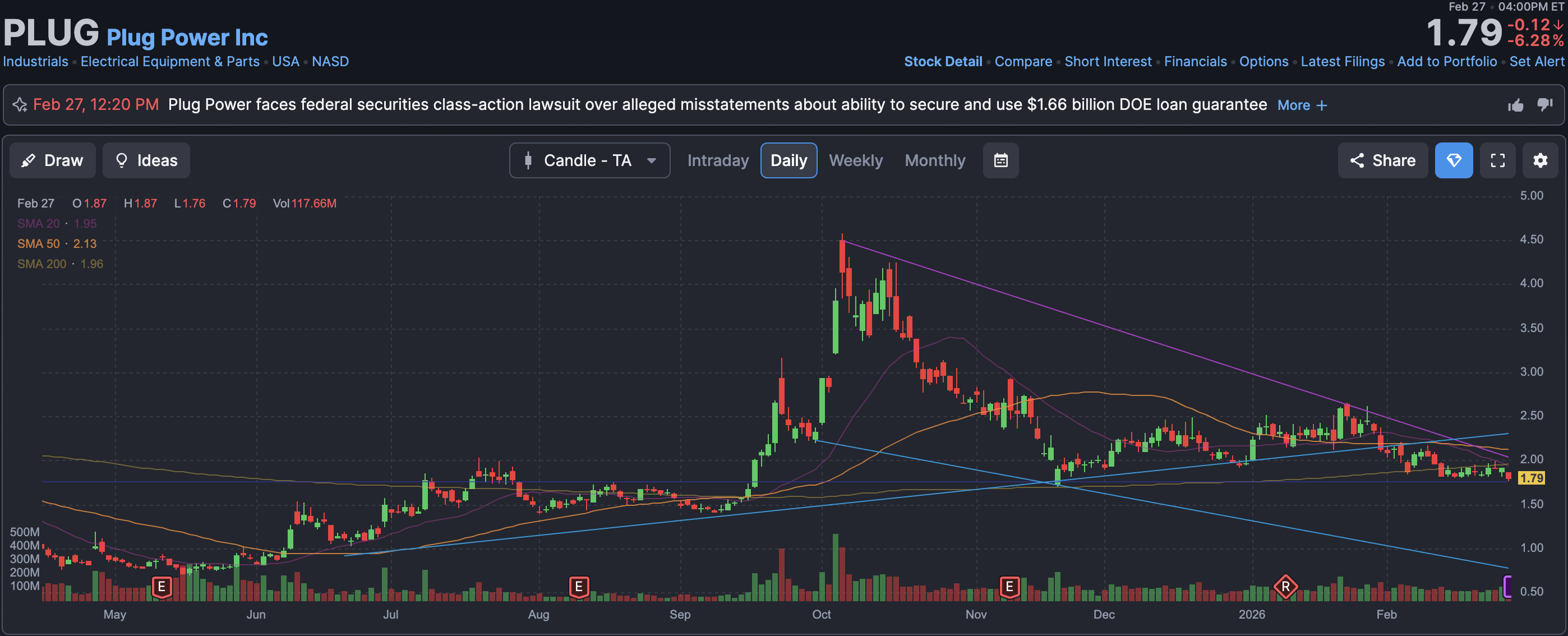Screen dimensions: 1568x636
Task: Open chart settings gear icon
Action: pyautogui.click(x=1539, y=160)
